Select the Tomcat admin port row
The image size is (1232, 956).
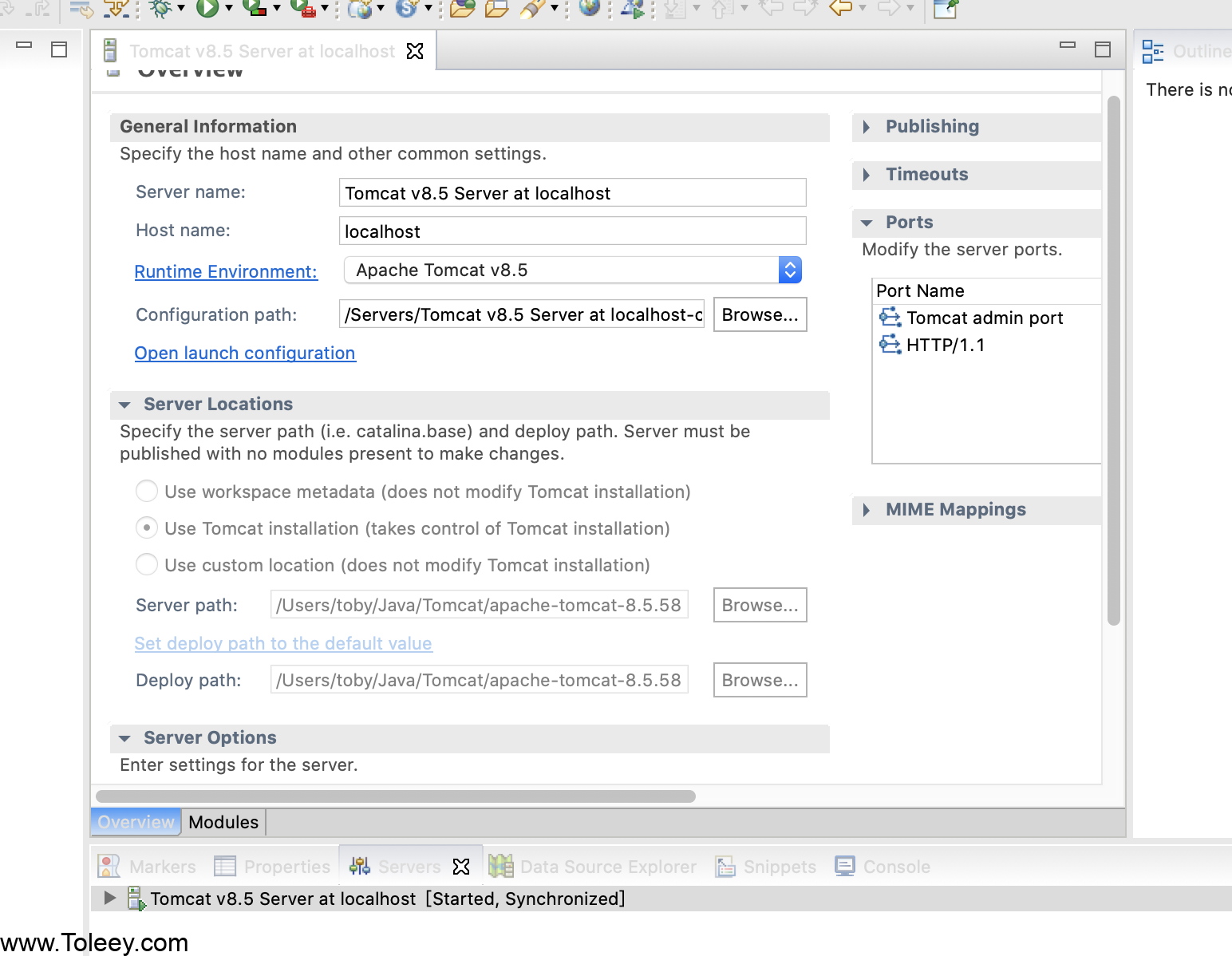[988, 318]
